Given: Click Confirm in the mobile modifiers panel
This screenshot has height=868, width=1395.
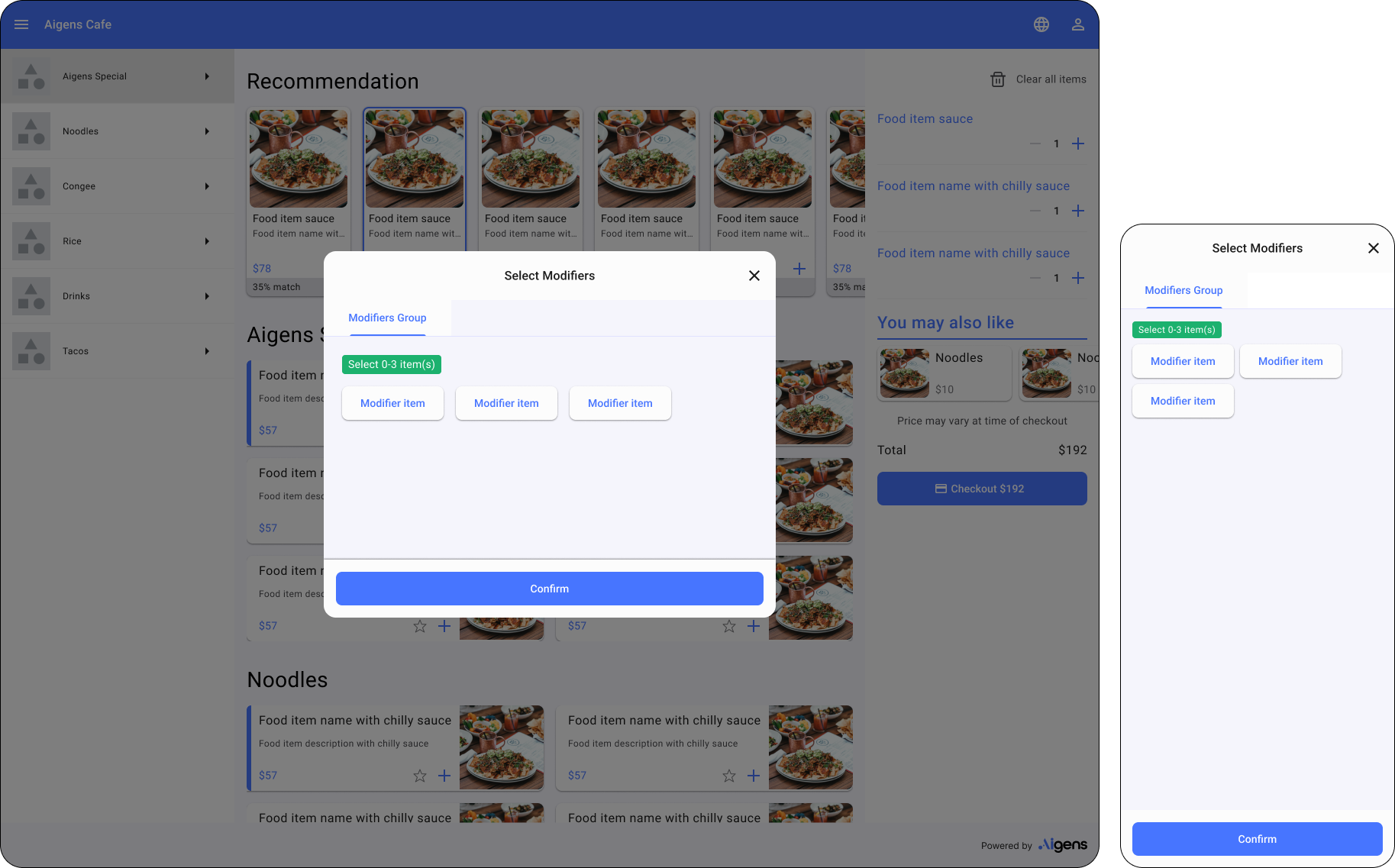Looking at the screenshot, I should pyautogui.click(x=1257, y=839).
